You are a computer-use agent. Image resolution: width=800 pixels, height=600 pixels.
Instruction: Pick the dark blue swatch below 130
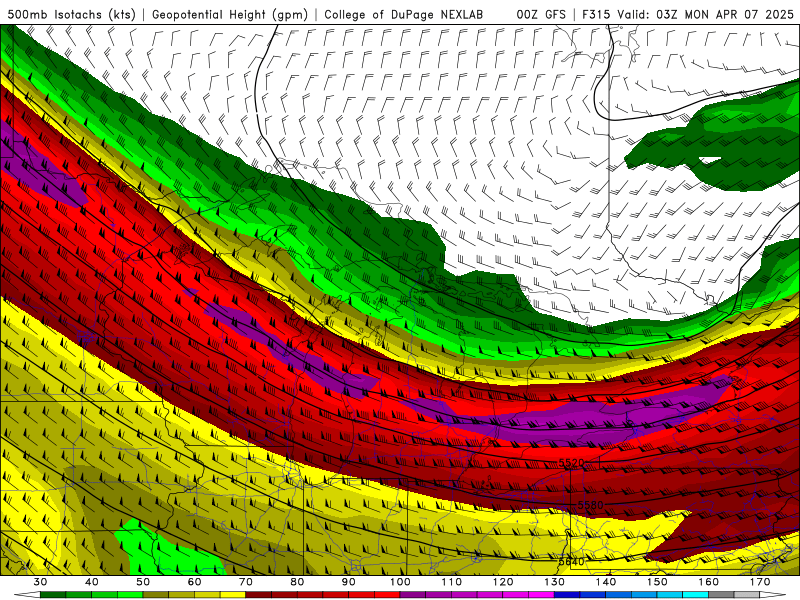click(567, 595)
